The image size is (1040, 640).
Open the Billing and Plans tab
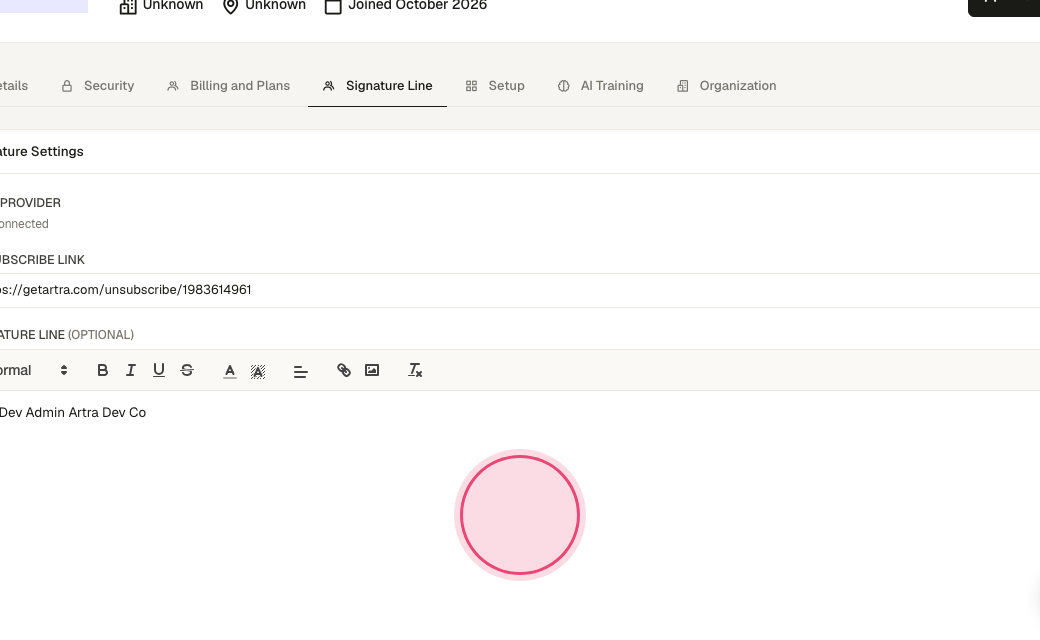pos(228,86)
